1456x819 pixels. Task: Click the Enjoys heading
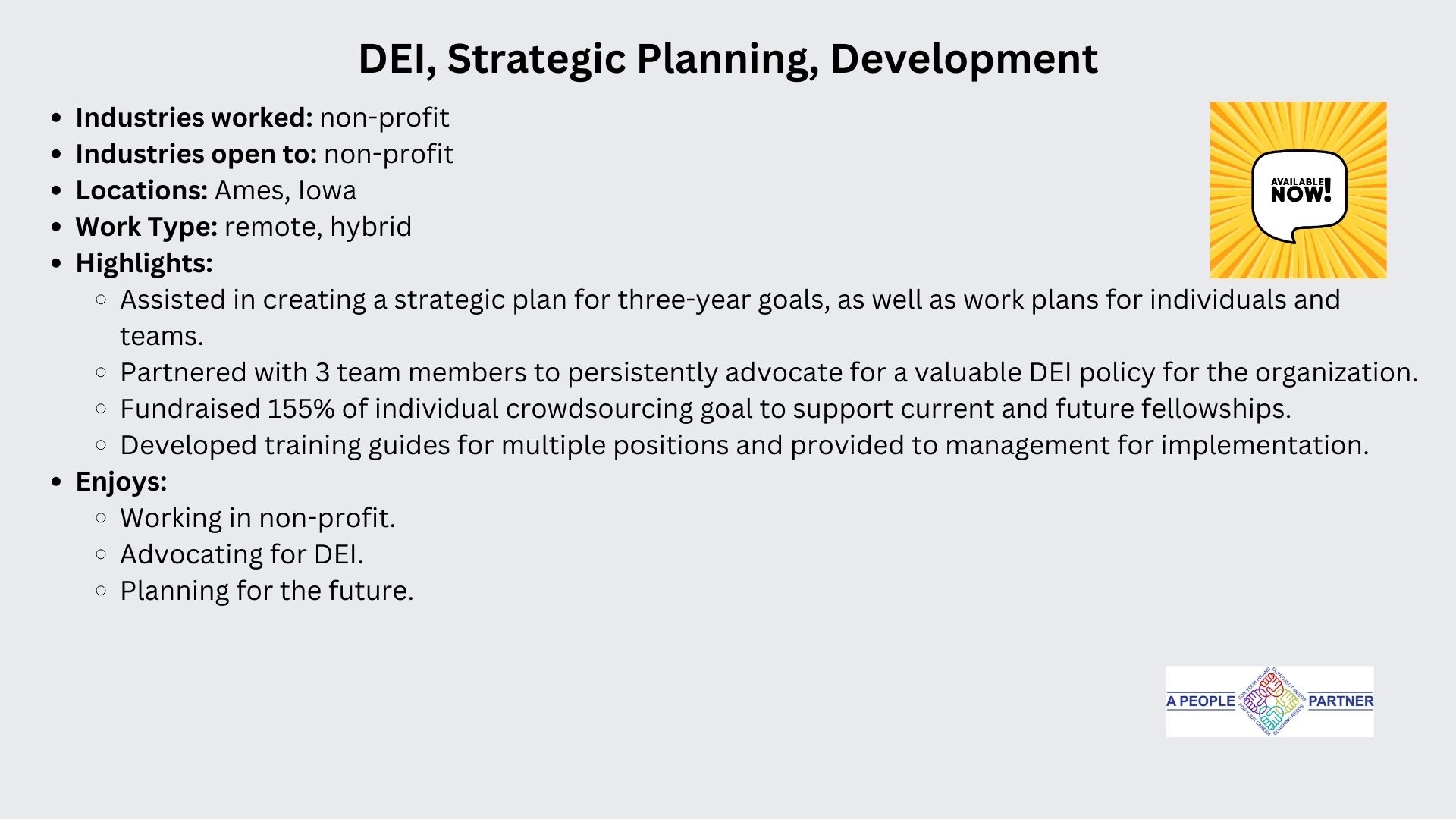point(121,482)
